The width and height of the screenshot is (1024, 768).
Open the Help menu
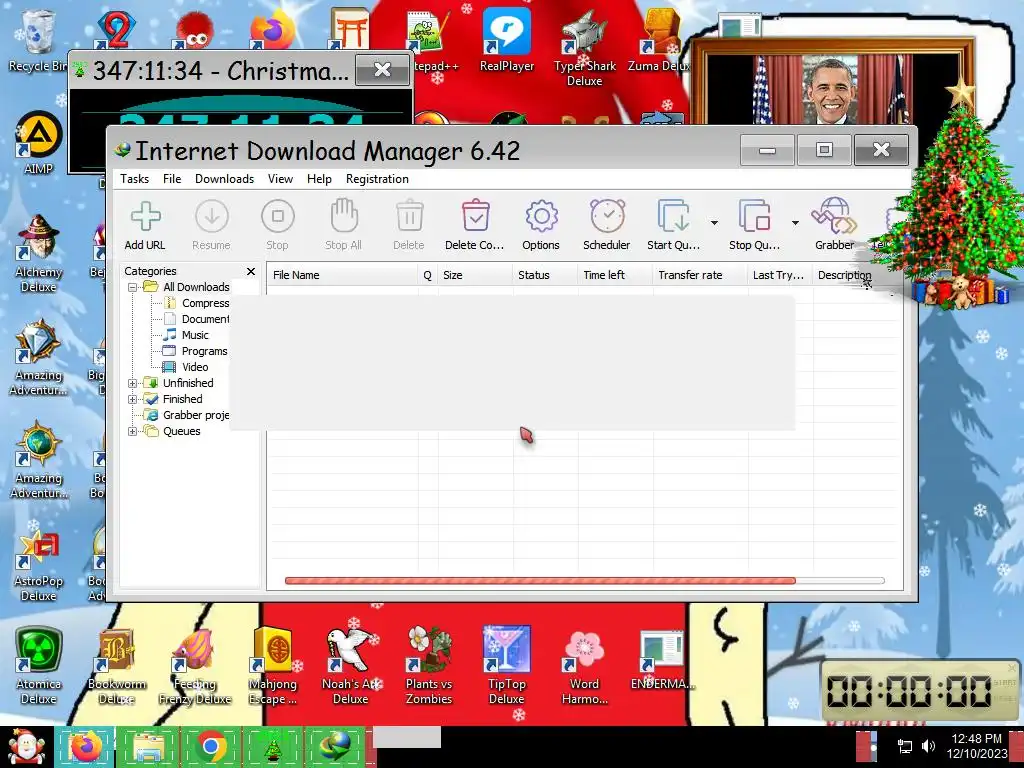319,179
